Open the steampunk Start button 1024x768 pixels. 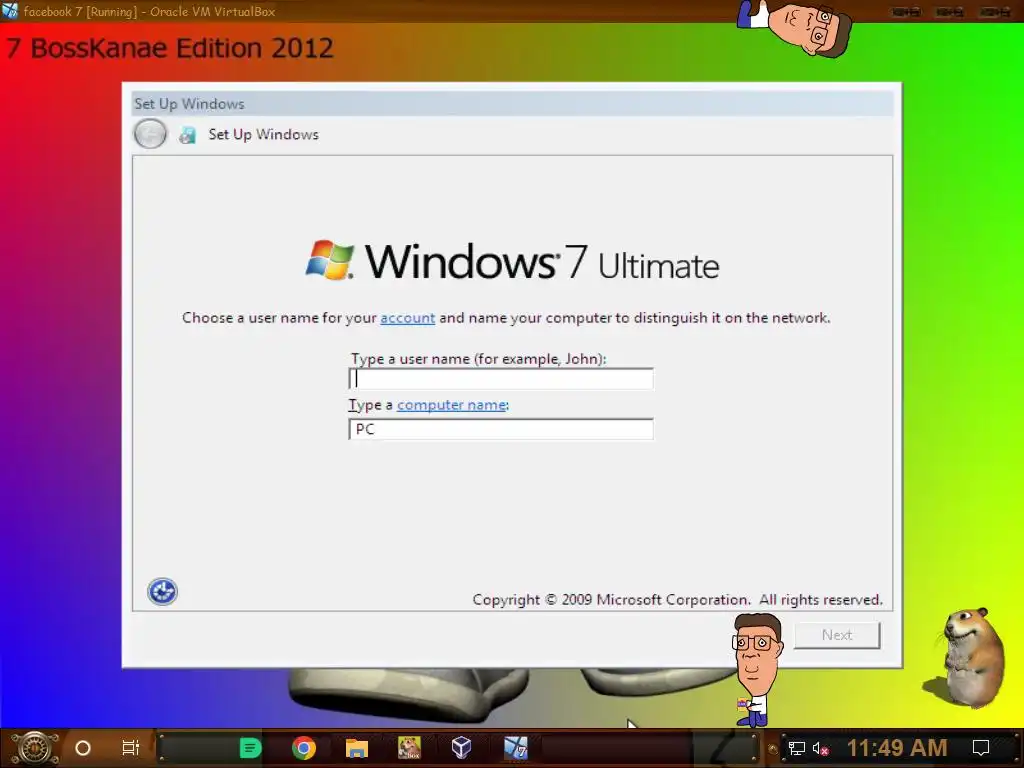pyautogui.click(x=35, y=748)
